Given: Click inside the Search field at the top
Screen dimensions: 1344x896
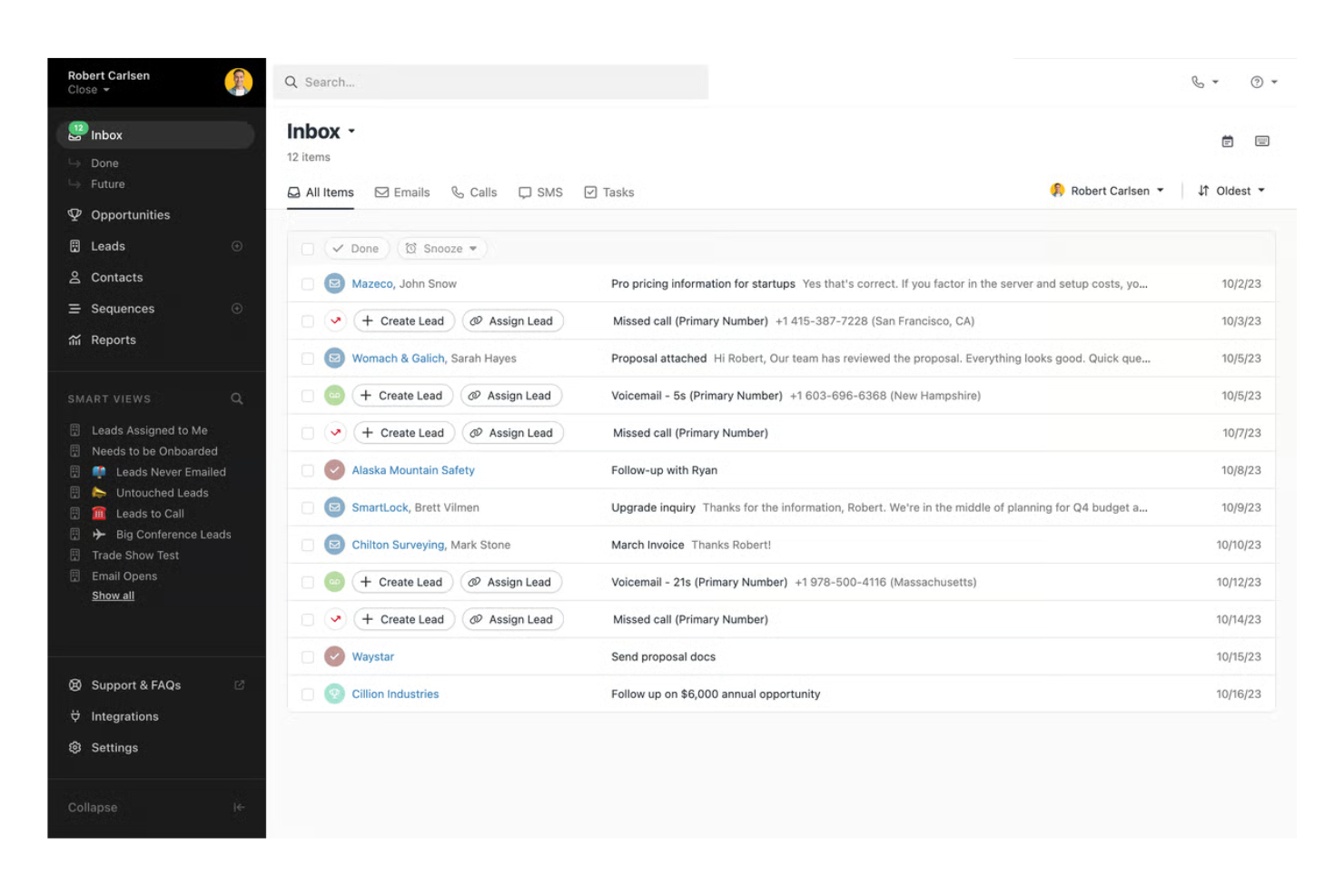Looking at the screenshot, I should pyautogui.click(x=490, y=82).
